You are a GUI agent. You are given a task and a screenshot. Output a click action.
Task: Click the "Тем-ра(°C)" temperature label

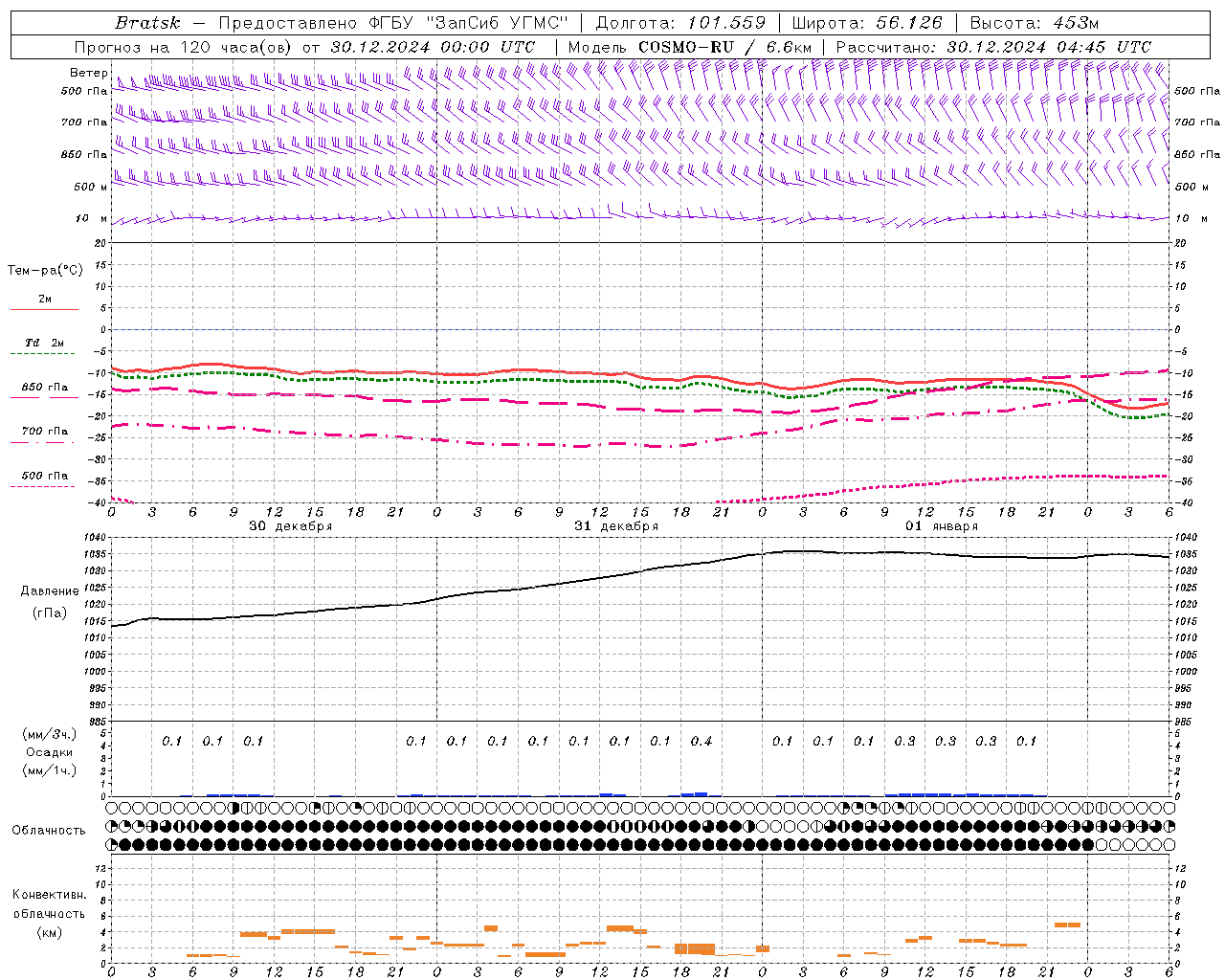click(45, 271)
